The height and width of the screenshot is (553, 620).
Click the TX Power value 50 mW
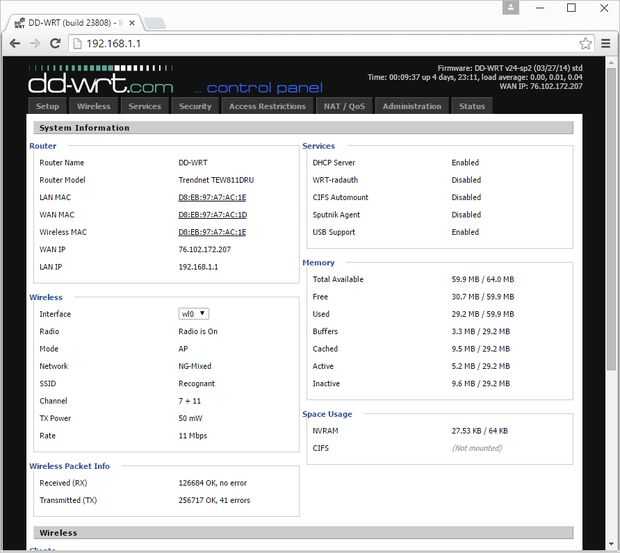(x=190, y=418)
